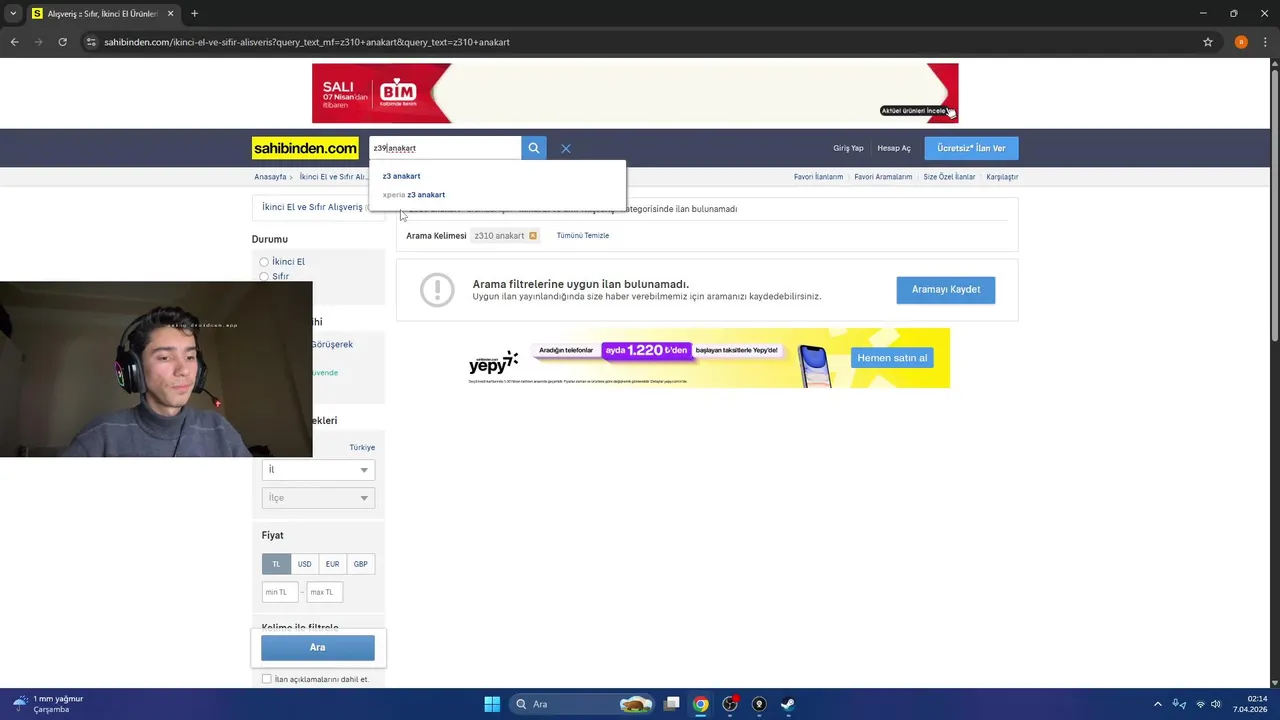Viewport: 1280px width, 720px height.
Task: Bookmark this page with the star icon
Action: tap(1208, 42)
